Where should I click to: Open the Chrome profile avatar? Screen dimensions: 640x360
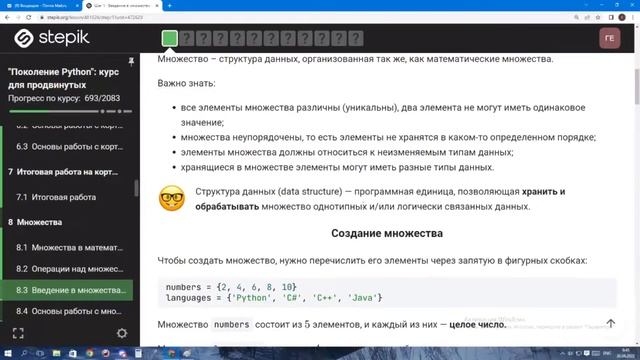pos(622,18)
